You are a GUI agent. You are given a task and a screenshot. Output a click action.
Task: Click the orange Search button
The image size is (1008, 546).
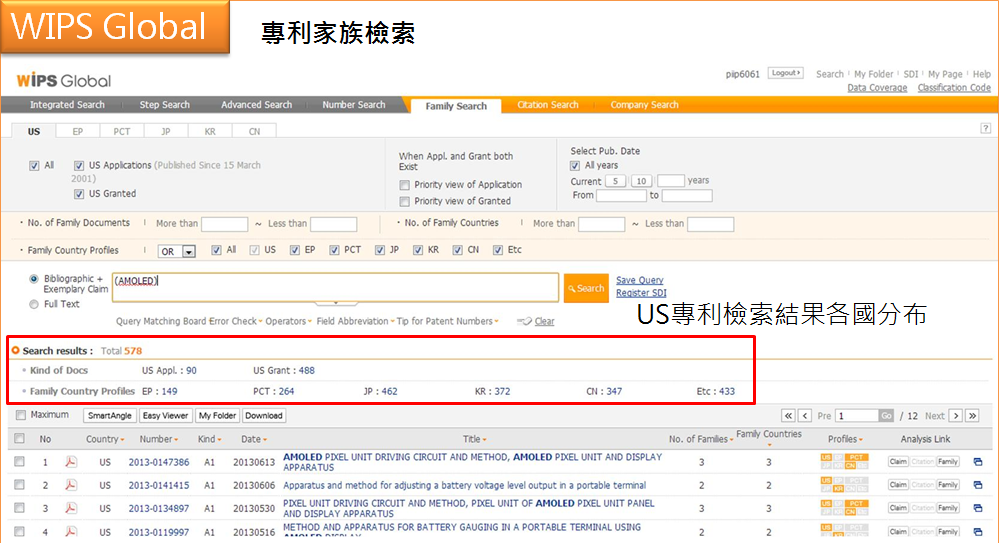tap(586, 289)
